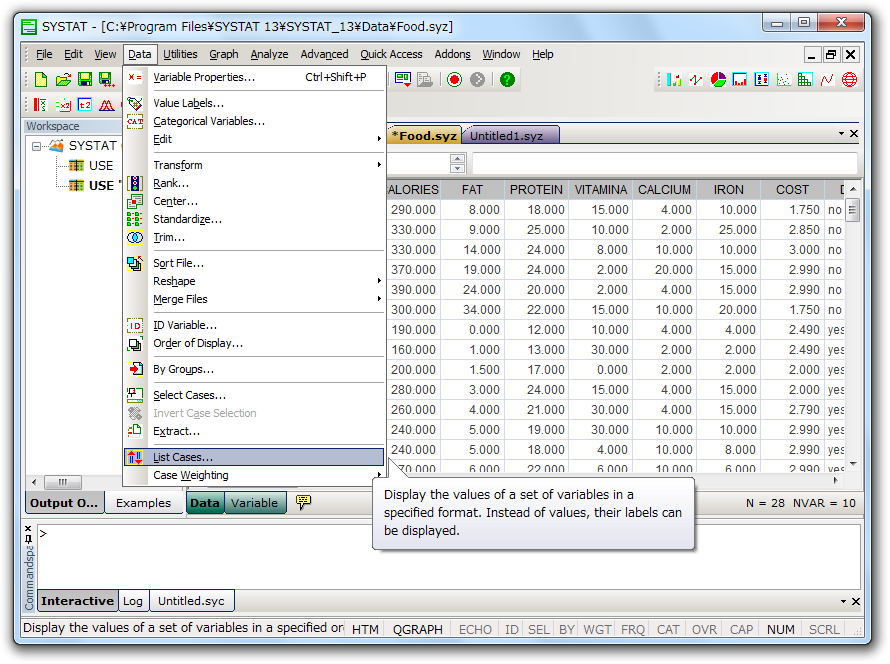The image size is (890, 664).
Task: Switch to the Variable view tab
Action: click(x=254, y=503)
